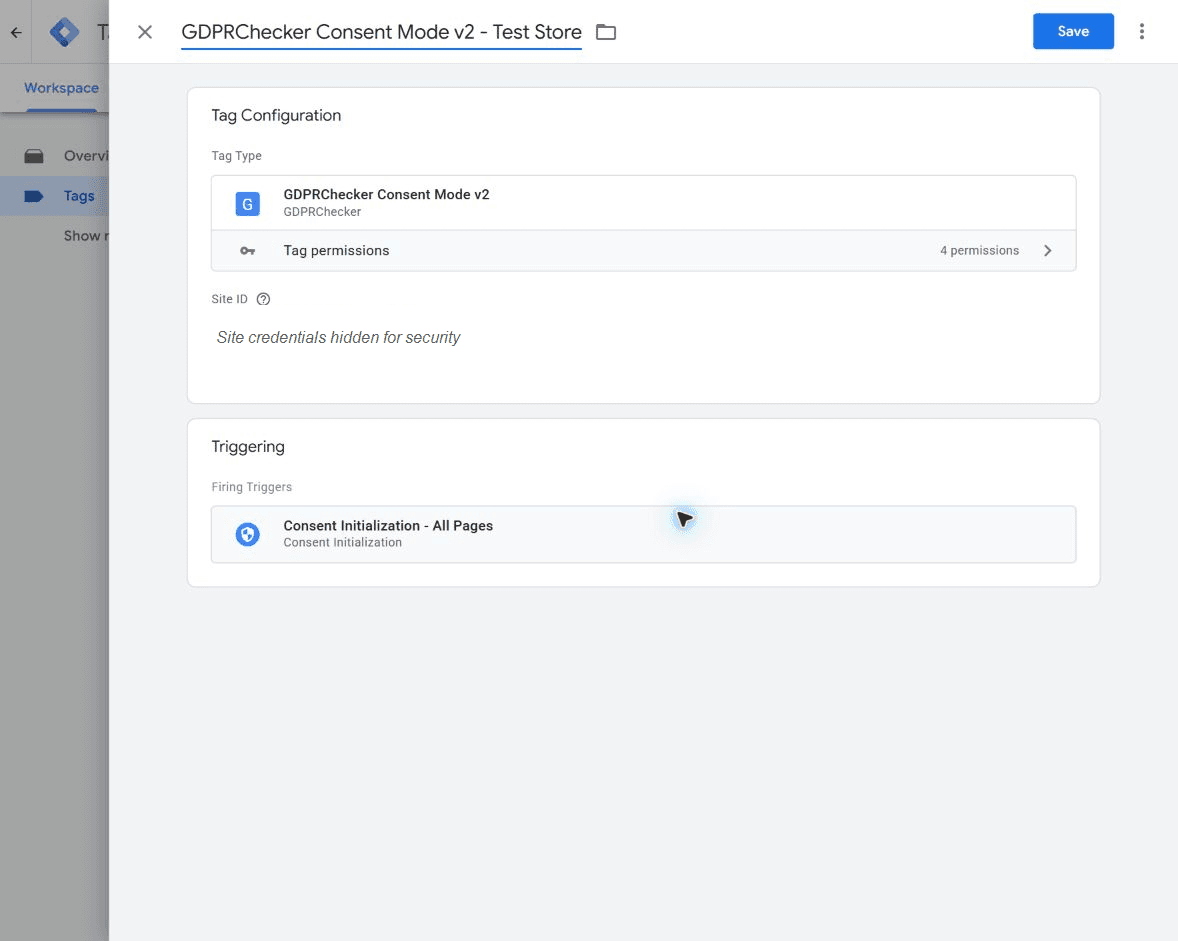Switch to Workspace tab in background
The image size is (1178, 941).
click(x=61, y=88)
